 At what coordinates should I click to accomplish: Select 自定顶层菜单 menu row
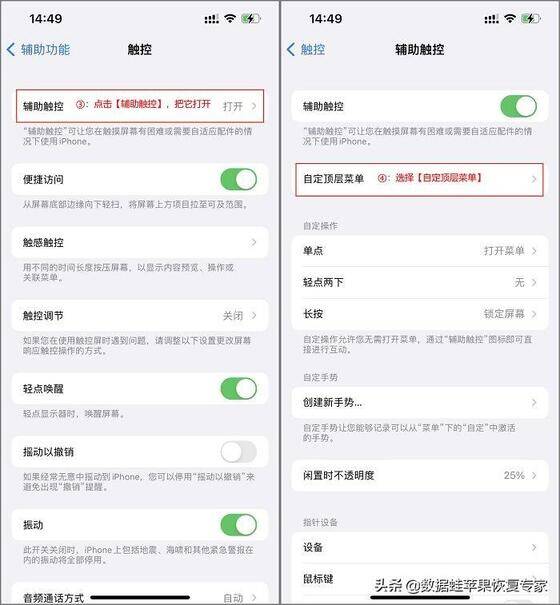click(420, 179)
